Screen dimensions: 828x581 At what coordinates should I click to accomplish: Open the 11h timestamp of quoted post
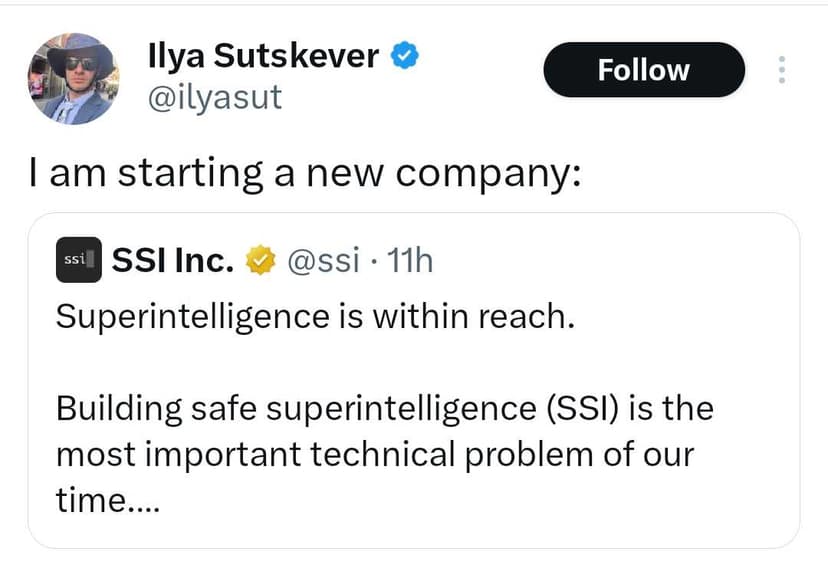(409, 261)
